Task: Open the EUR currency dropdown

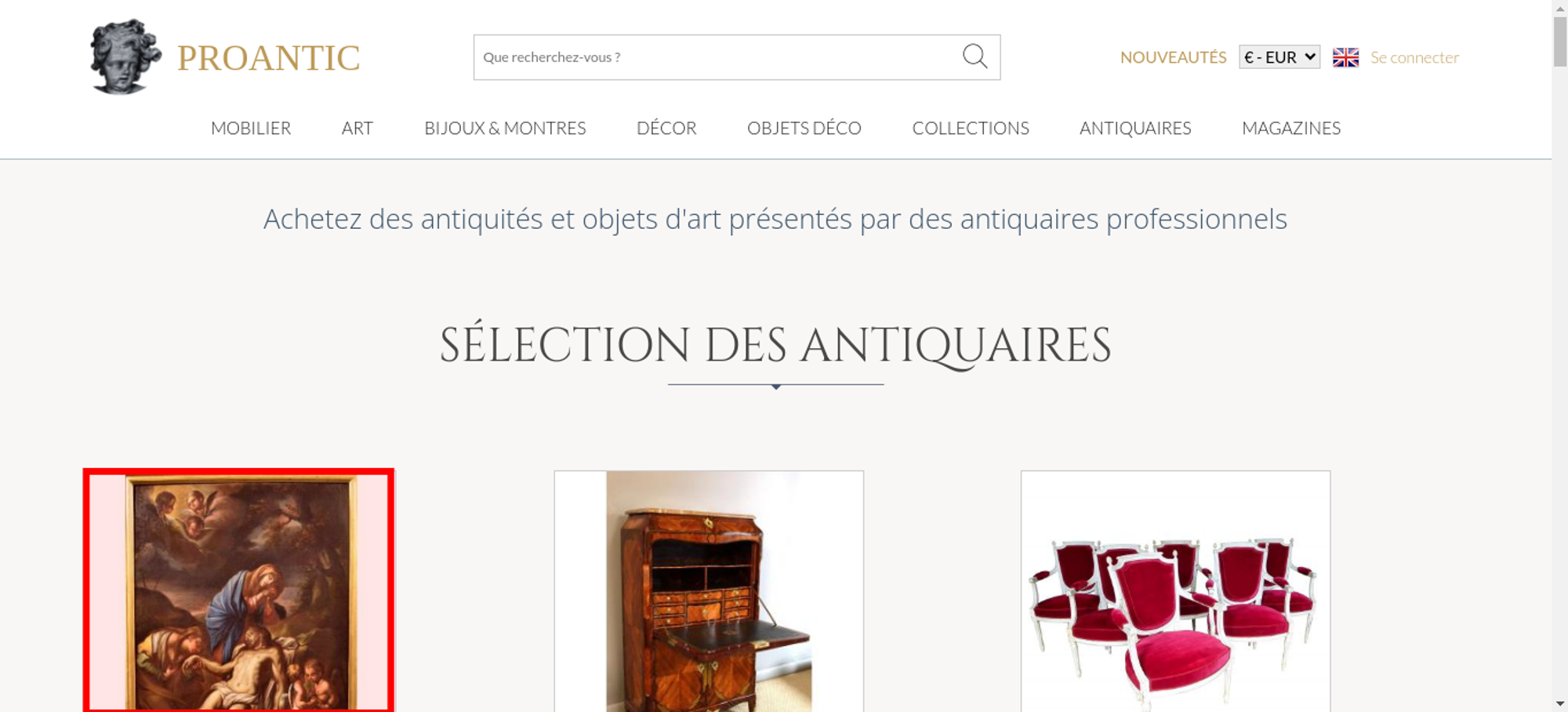Action: (x=1279, y=57)
